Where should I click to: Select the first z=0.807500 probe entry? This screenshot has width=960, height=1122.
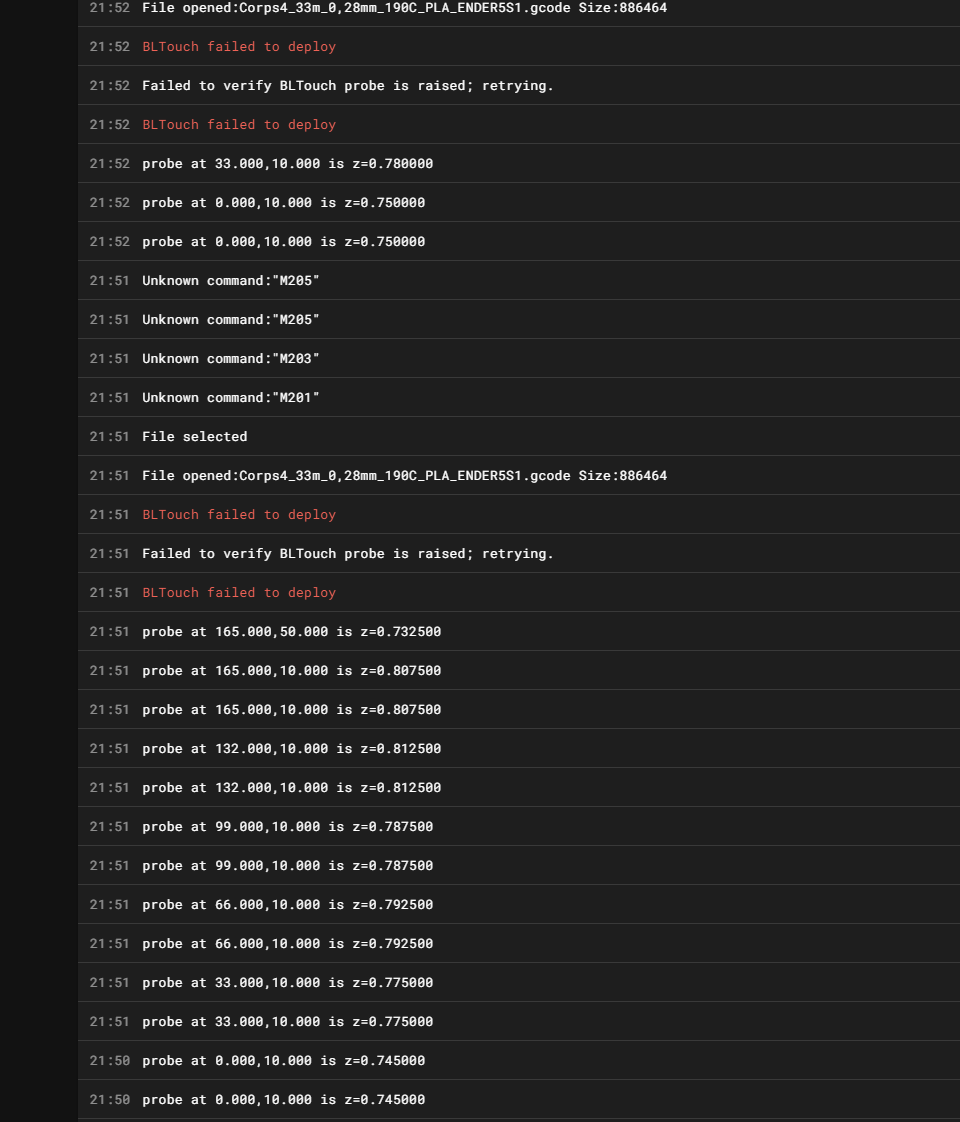(291, 671)
